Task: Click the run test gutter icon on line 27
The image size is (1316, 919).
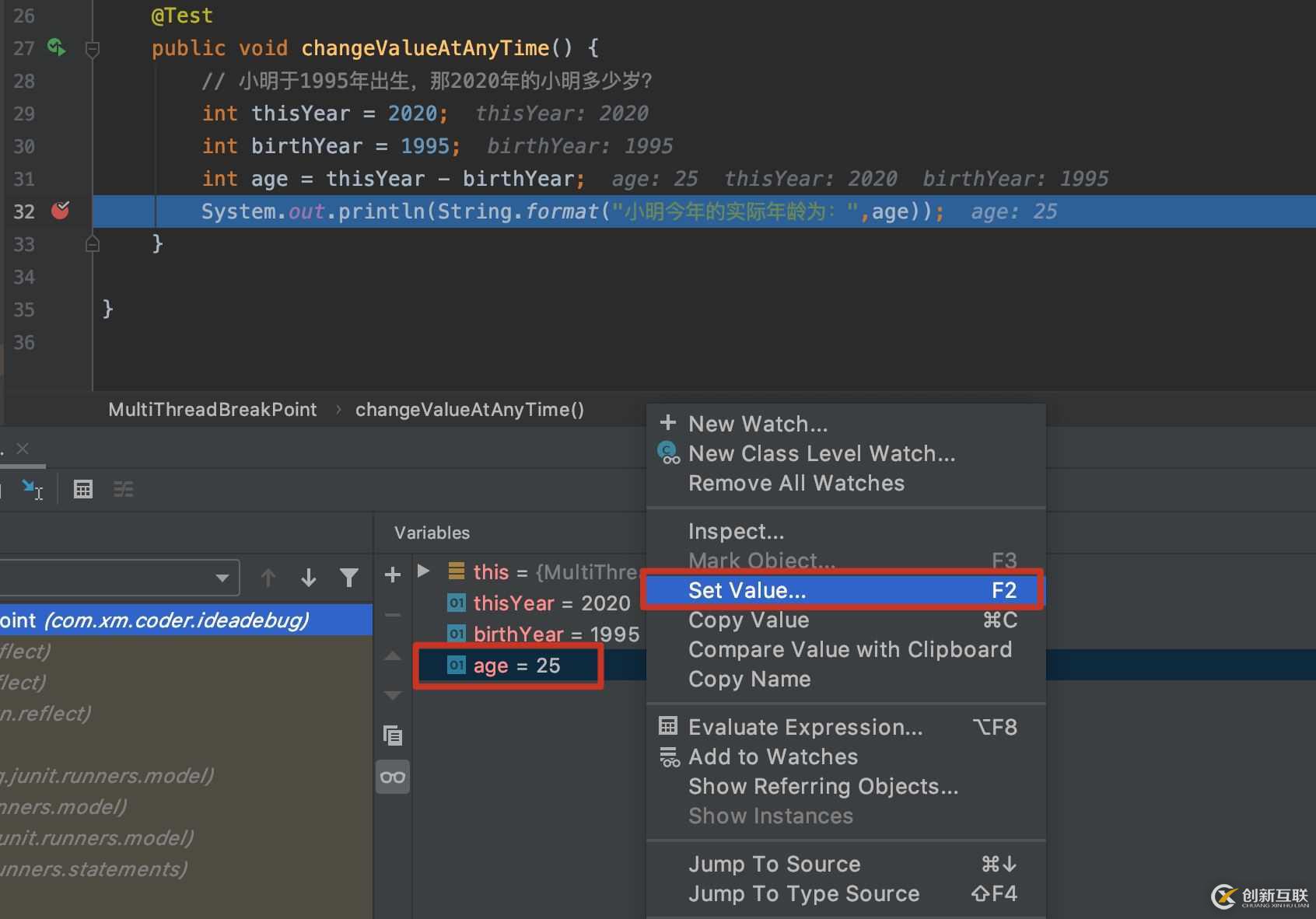Action: tap(57, 47)
